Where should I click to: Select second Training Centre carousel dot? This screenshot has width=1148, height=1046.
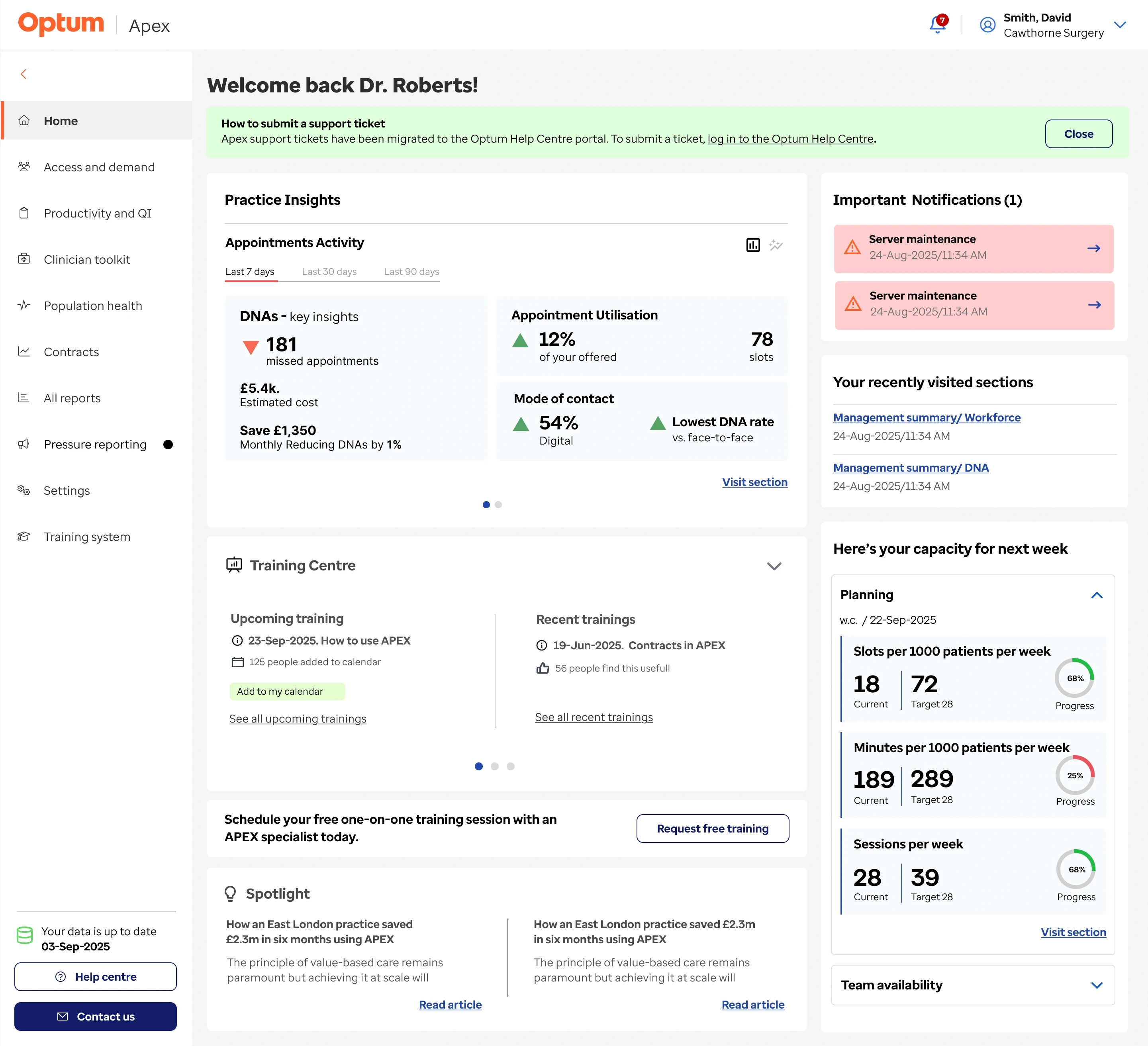pyautogui.click(x=494, y=766)
